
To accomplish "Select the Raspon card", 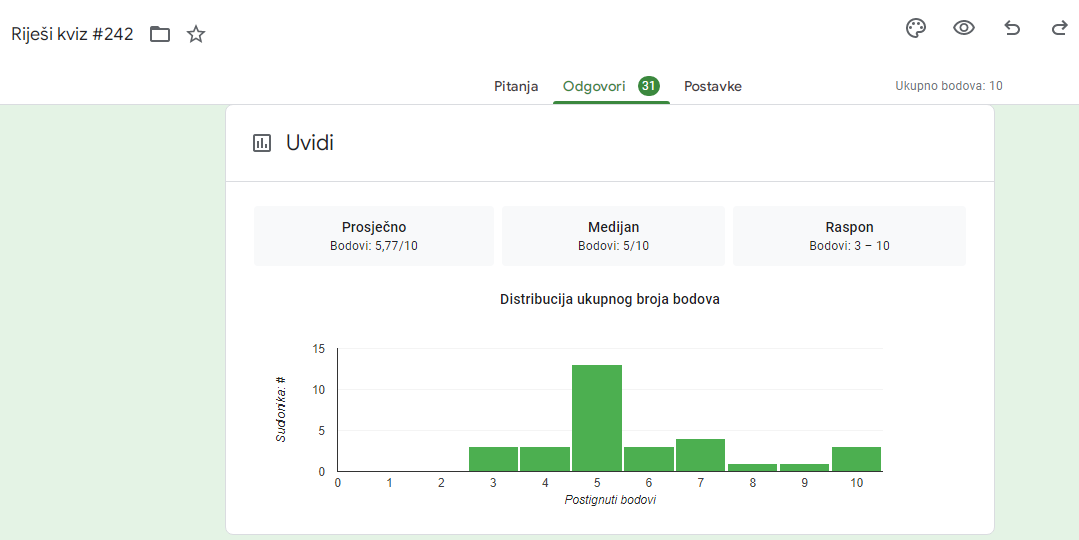I will [x=849, y=236].
